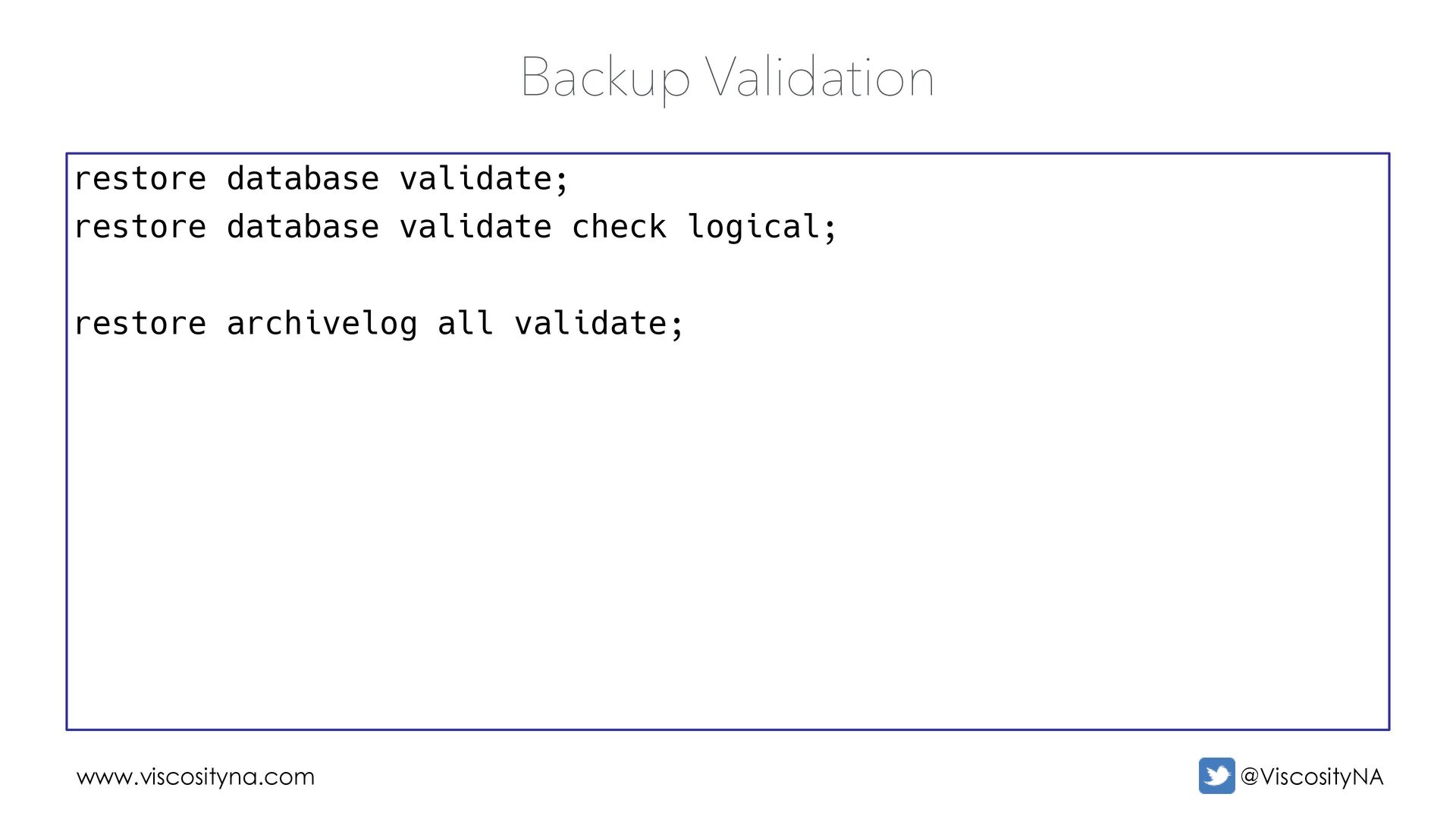
Task: Click the Twitter bird icon
Action: pos(1216,776)
